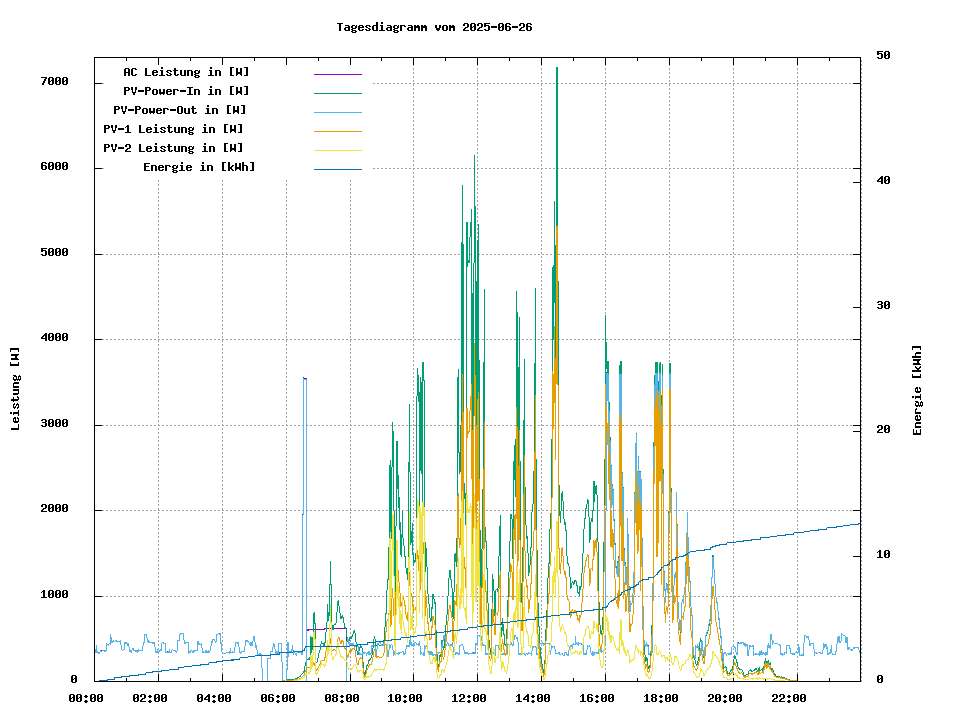Select the 12:00 time axis tick label
The image size is (960, 720).
(469, 698)
